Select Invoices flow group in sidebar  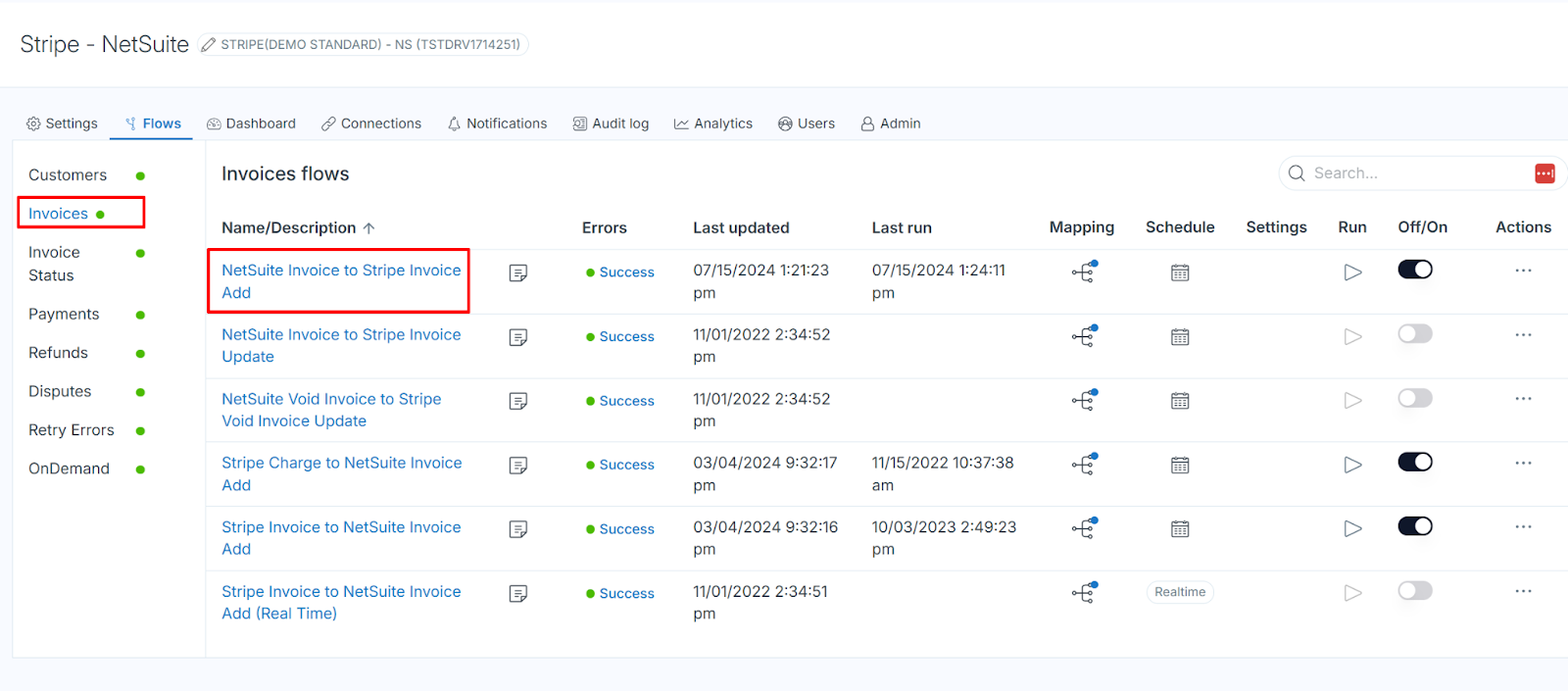(58, 214)
